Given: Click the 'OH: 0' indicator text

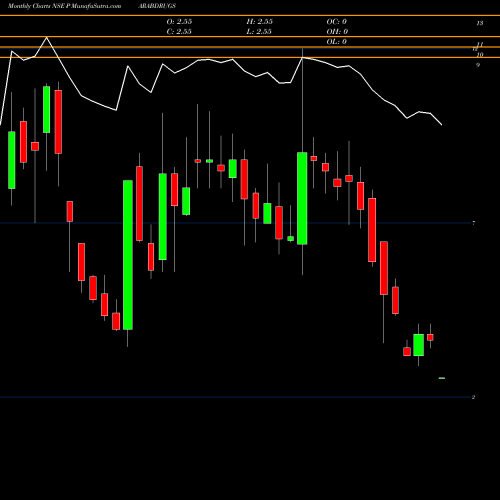Looking at the screenshot, I should (x=337, y=32).
